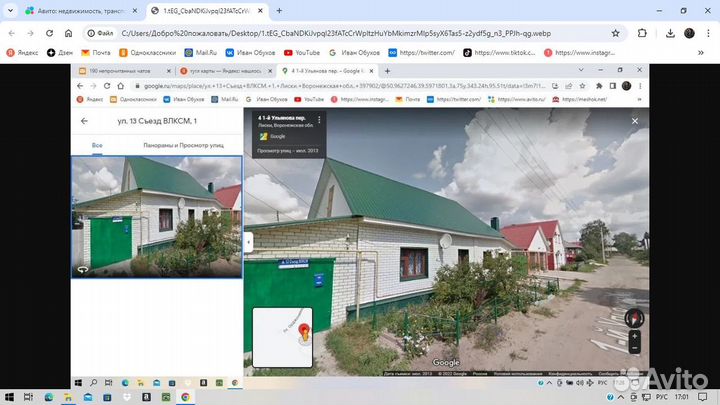Click the Chrome icon on the taskbar
720x405 pixels.
186,397
